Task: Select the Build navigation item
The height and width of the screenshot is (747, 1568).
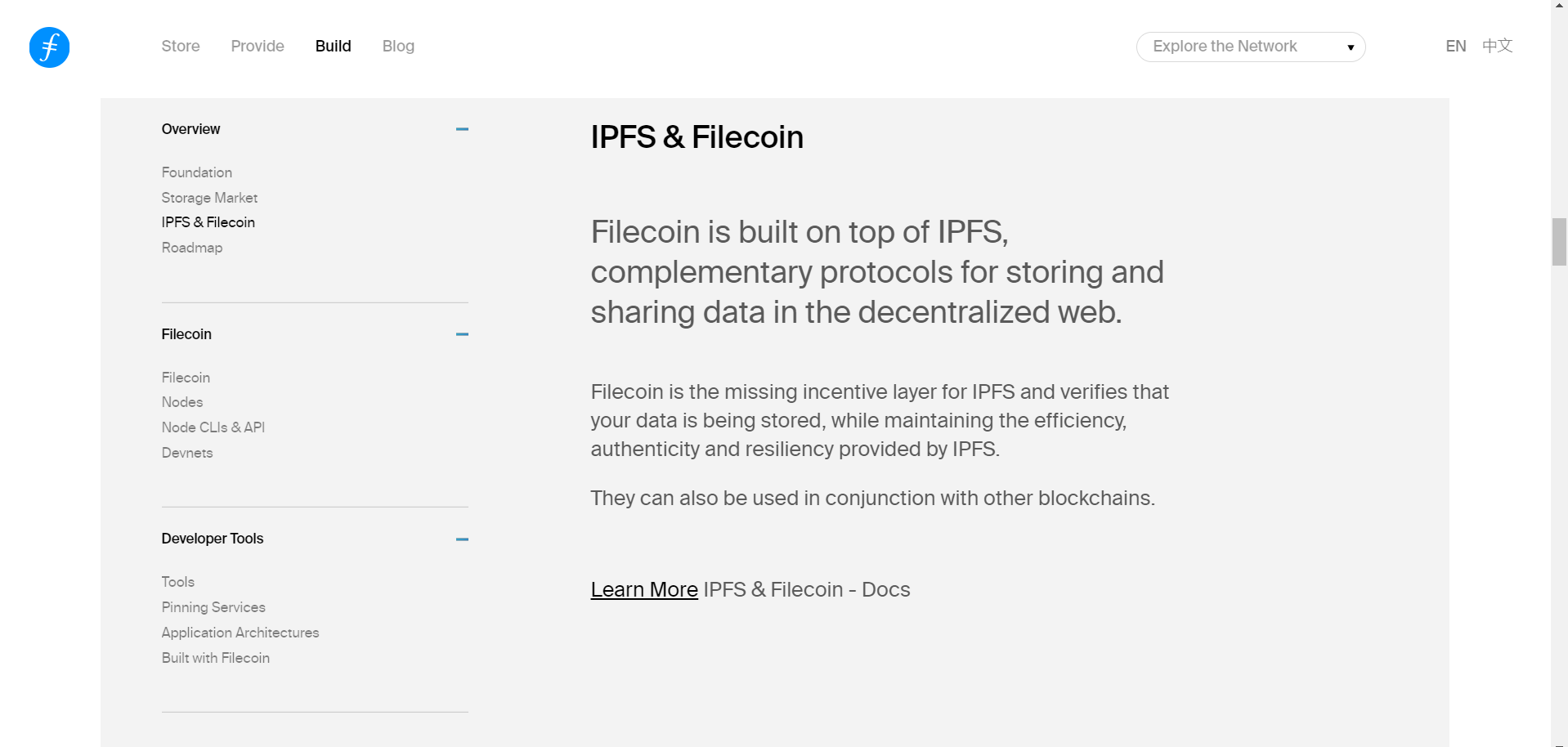Action: 333,46
